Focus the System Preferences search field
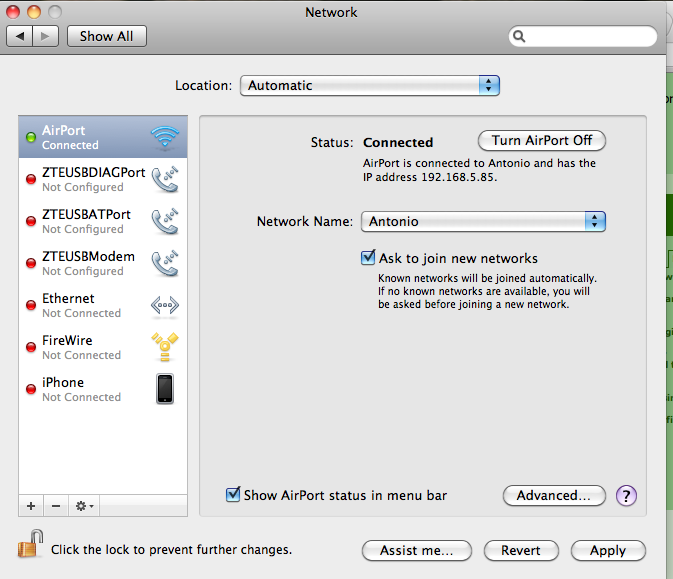This screenshot has width=673, height=579. click(x=583, y=36)
